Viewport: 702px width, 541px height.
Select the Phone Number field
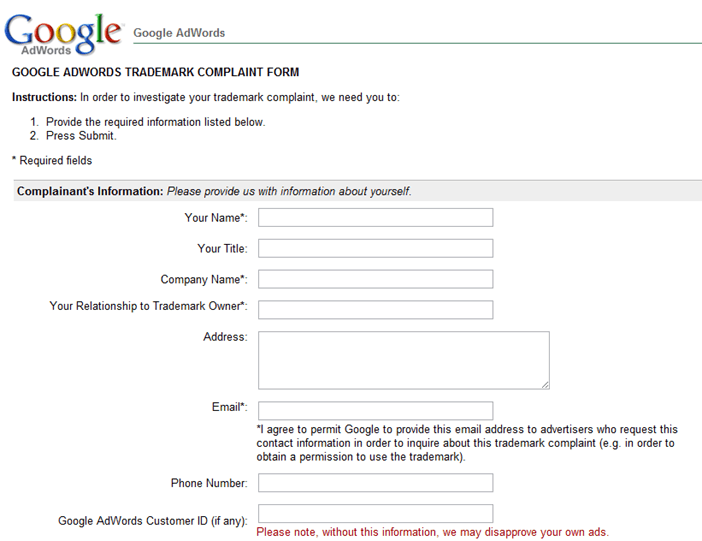click(376, 483)
